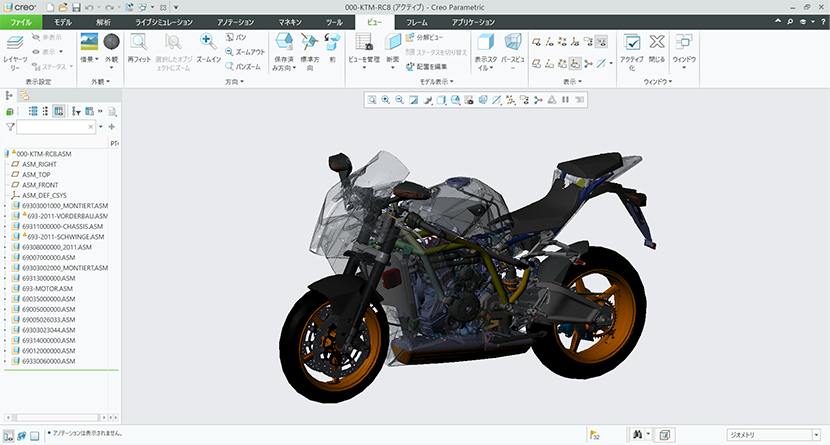Open the ファイル (File) menu
This screenshot has width=830, height=445.
21,22
